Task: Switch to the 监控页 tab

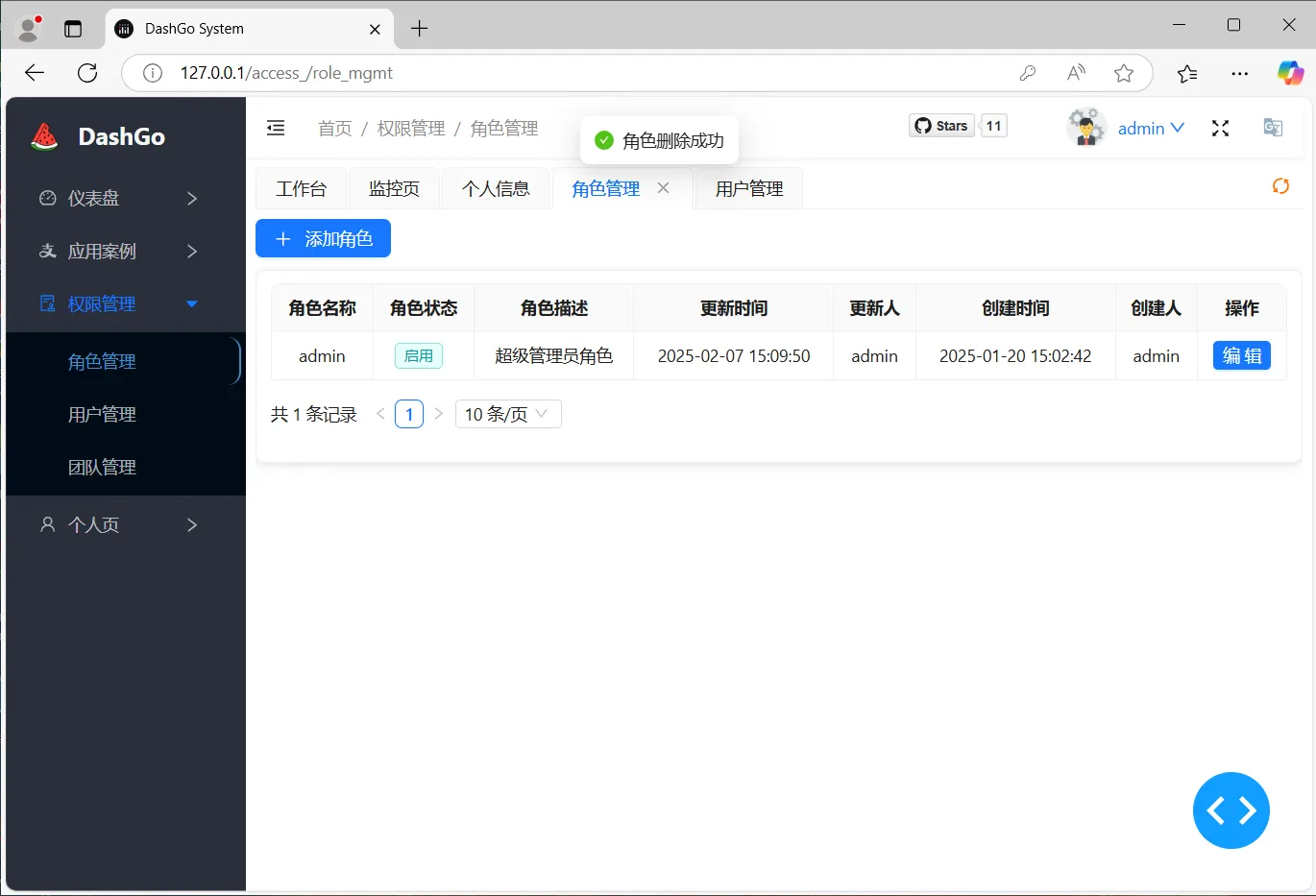Action: 394,188
